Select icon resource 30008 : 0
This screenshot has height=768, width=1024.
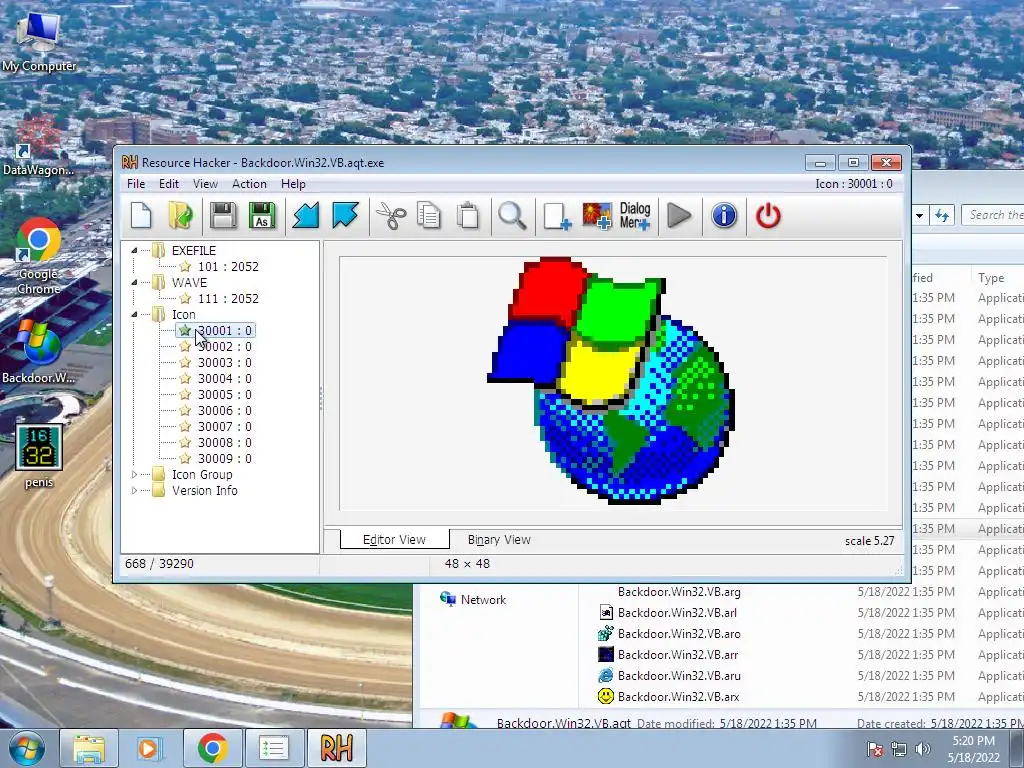point(225,443)
